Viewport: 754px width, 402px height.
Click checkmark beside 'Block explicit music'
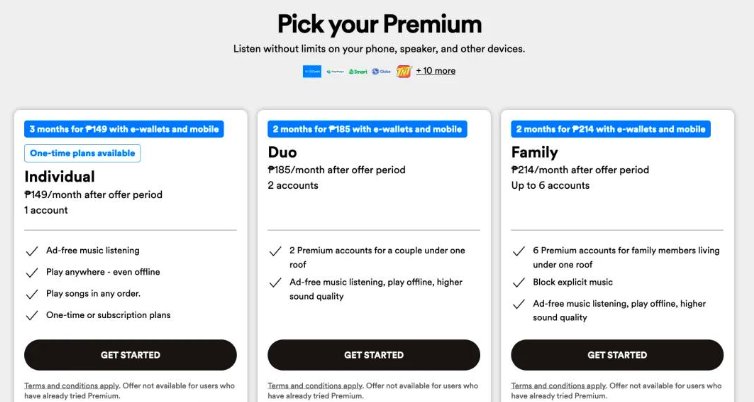[x=518, y=283]
